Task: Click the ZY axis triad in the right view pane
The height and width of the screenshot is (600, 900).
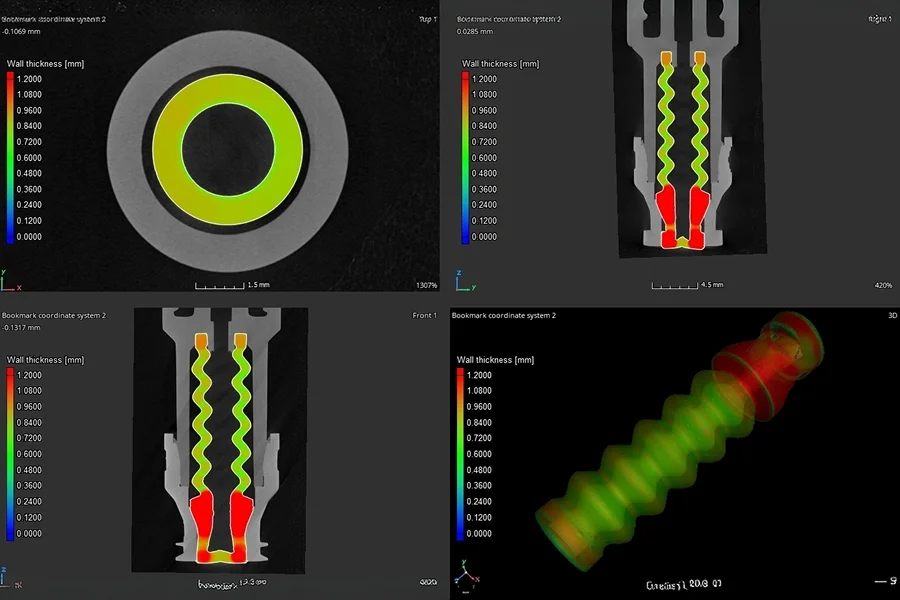Action: (x=465, y=280)
